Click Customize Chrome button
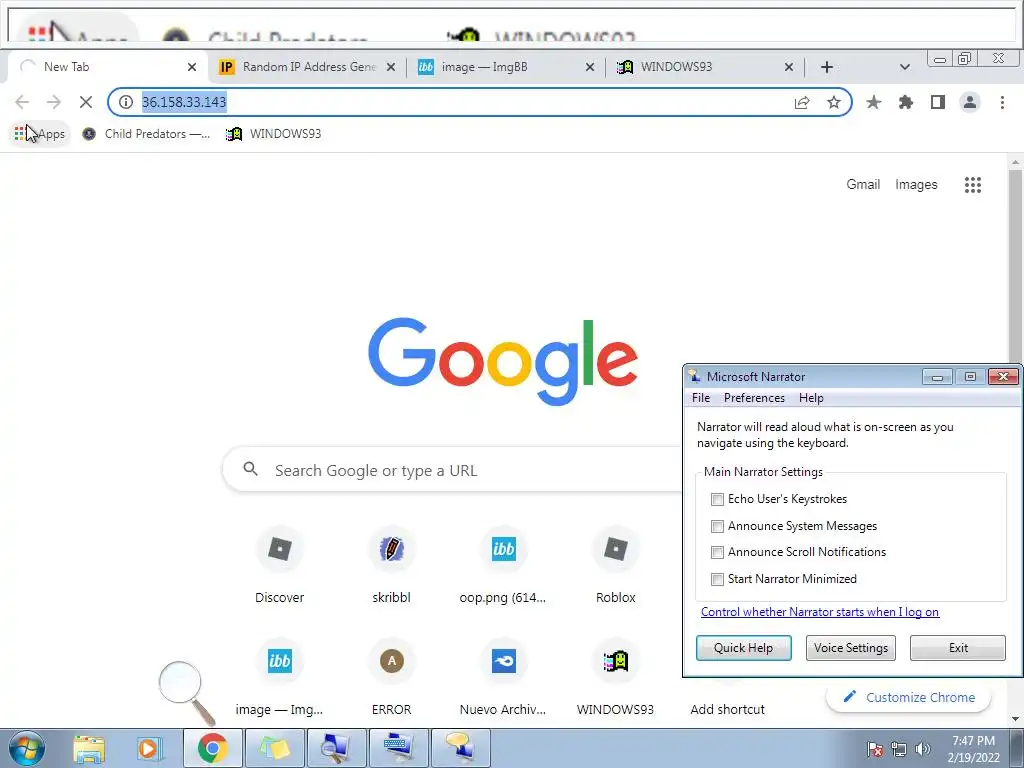 coord(908,697)
